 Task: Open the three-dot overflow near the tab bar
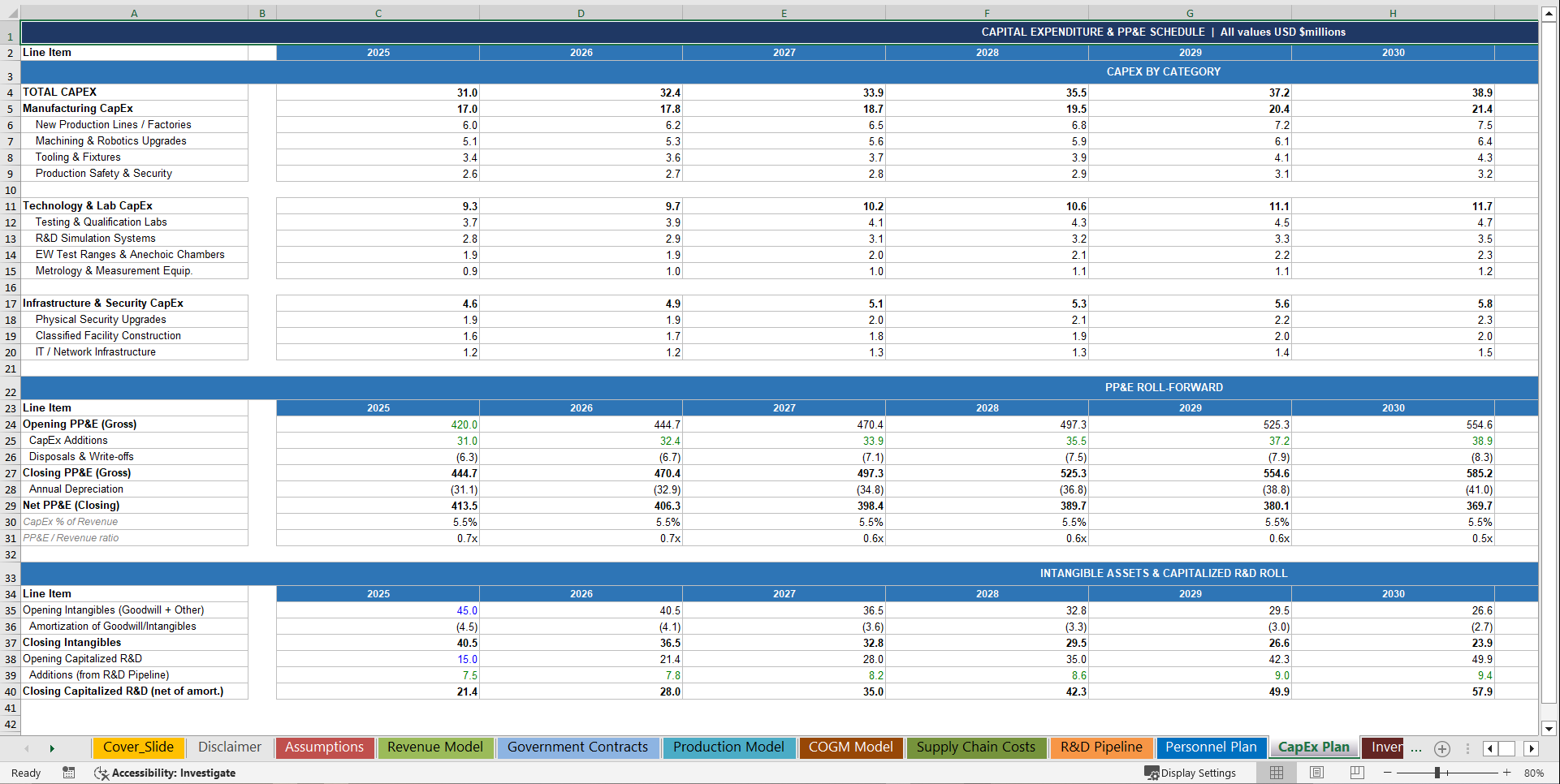pyautogui.click(x=1467, y=748)
